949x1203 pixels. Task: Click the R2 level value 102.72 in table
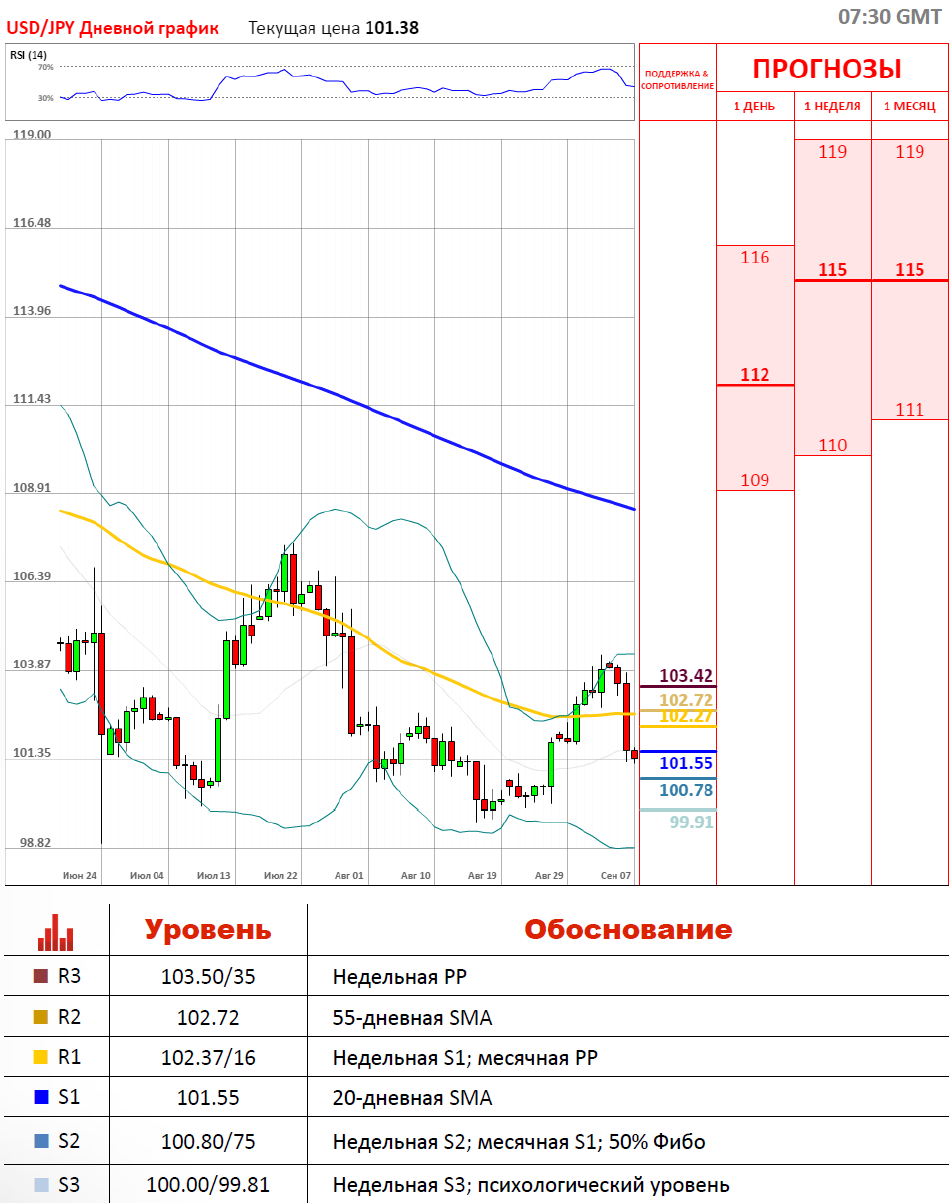click(208, 1018)
